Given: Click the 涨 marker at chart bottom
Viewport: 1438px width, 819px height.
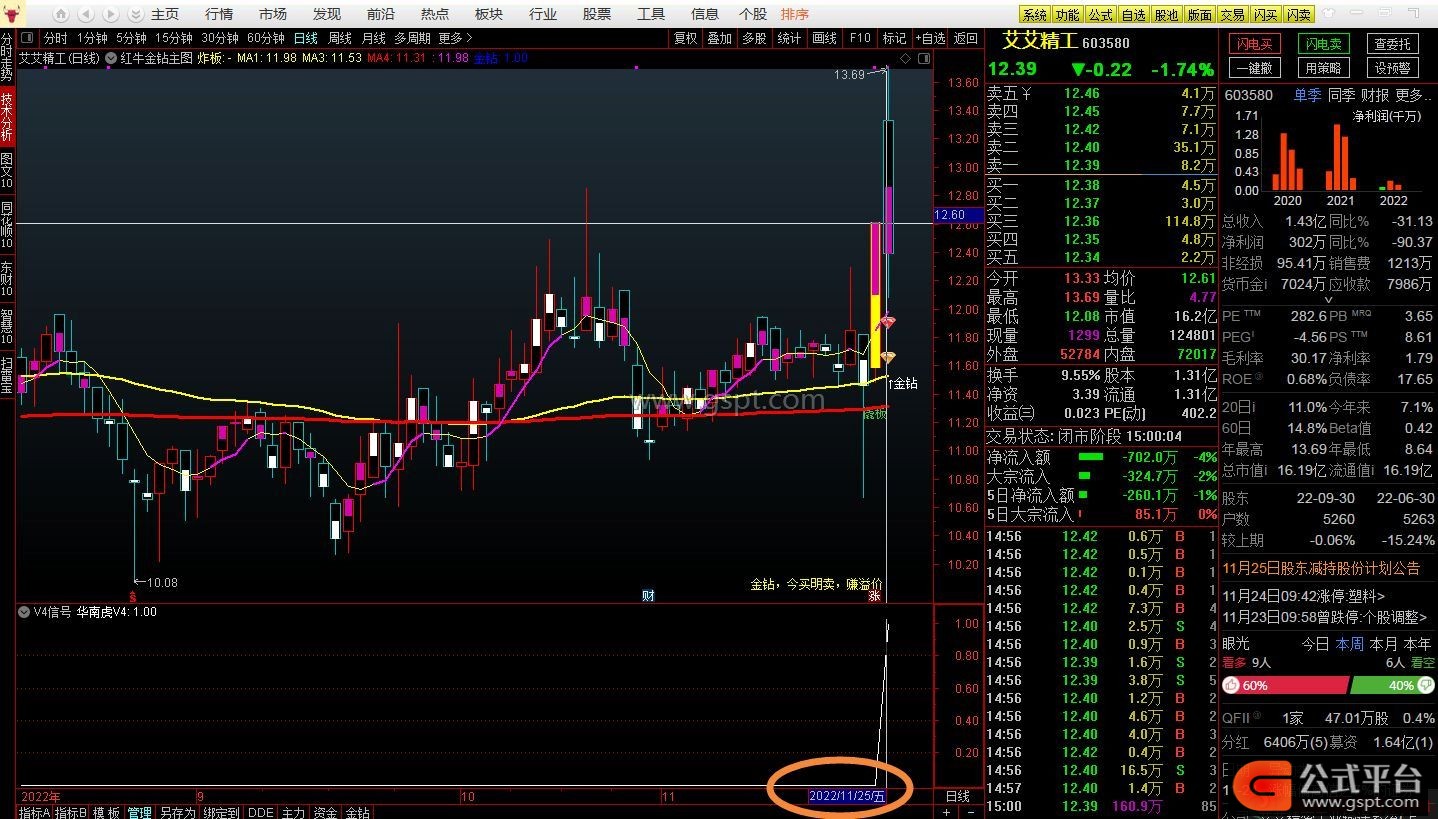Looking at the screenshot, I should (x=874, y=596).
